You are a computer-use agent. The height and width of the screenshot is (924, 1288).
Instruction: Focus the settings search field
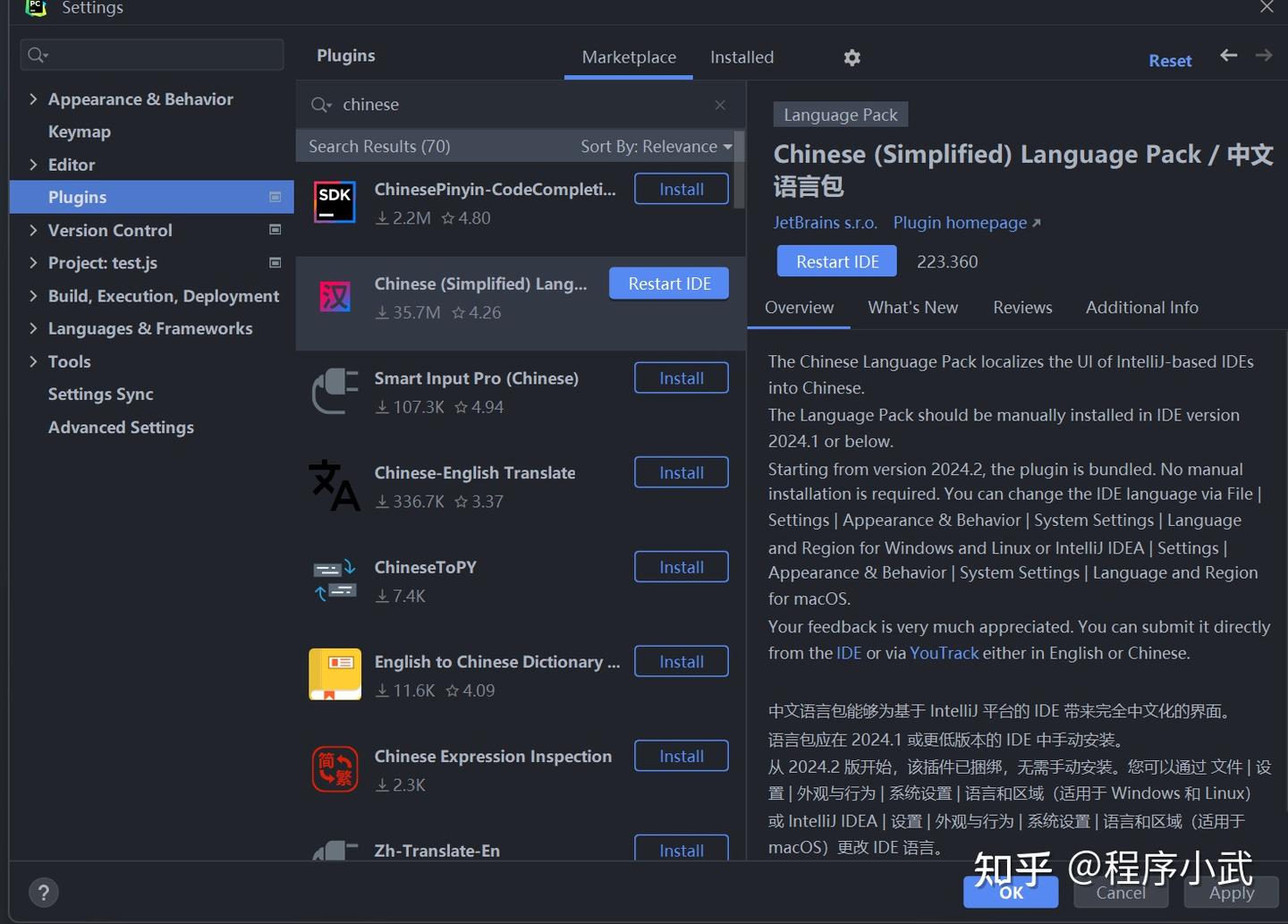[x=152, y=55]
